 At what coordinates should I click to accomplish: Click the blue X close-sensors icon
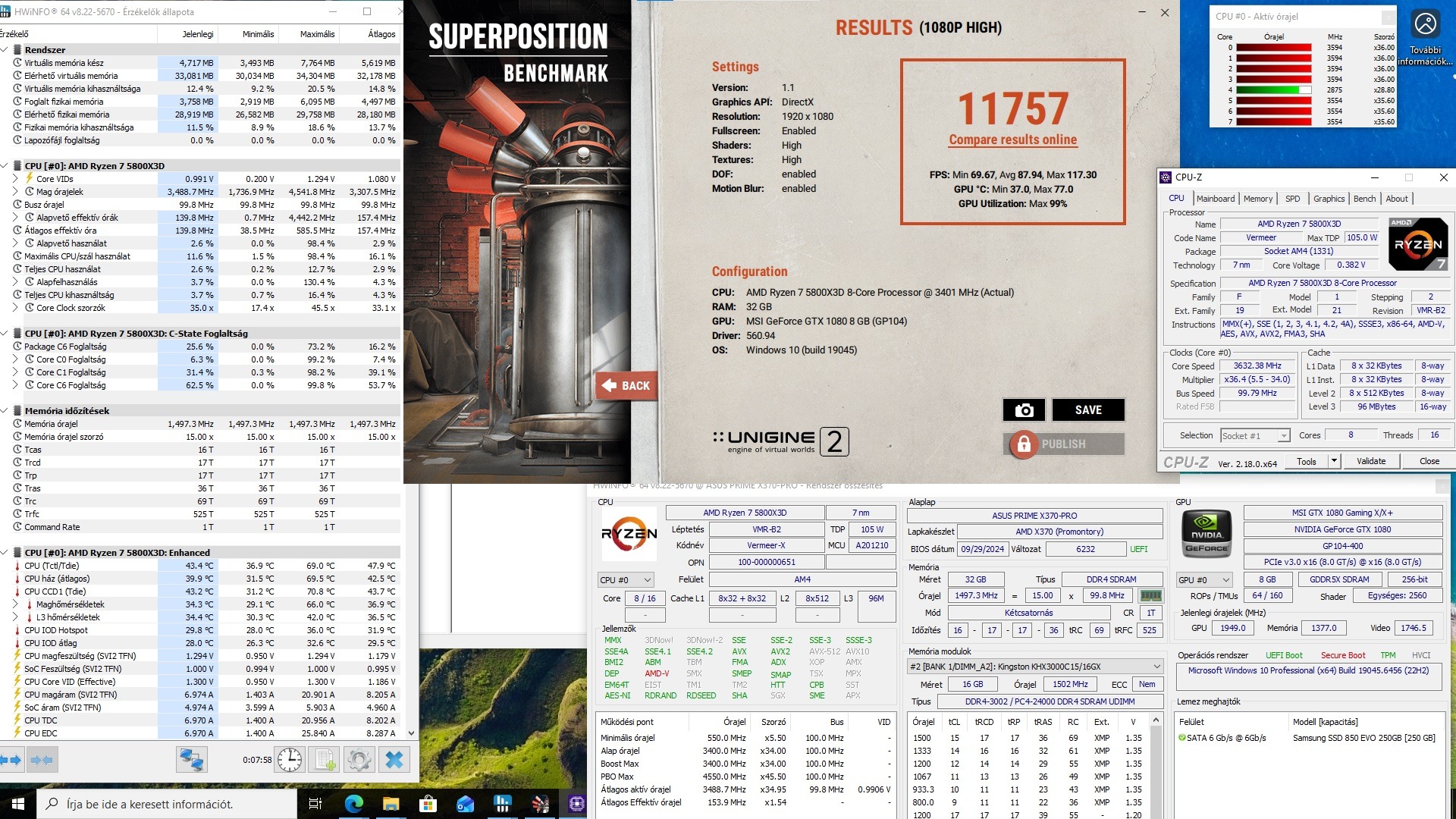coord(394,759)
